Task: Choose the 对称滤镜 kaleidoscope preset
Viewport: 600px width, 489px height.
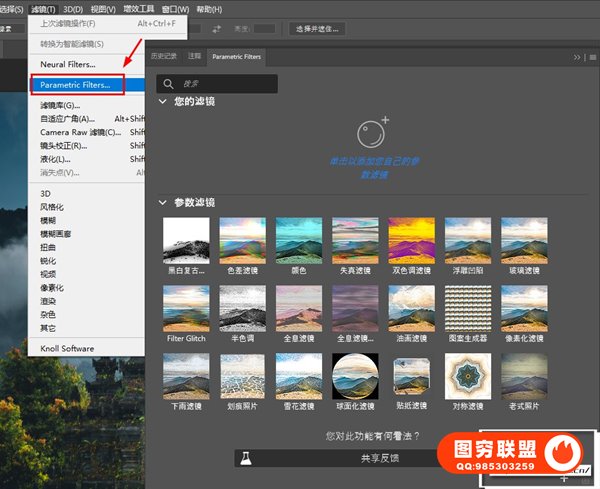Action: (469, 381)
